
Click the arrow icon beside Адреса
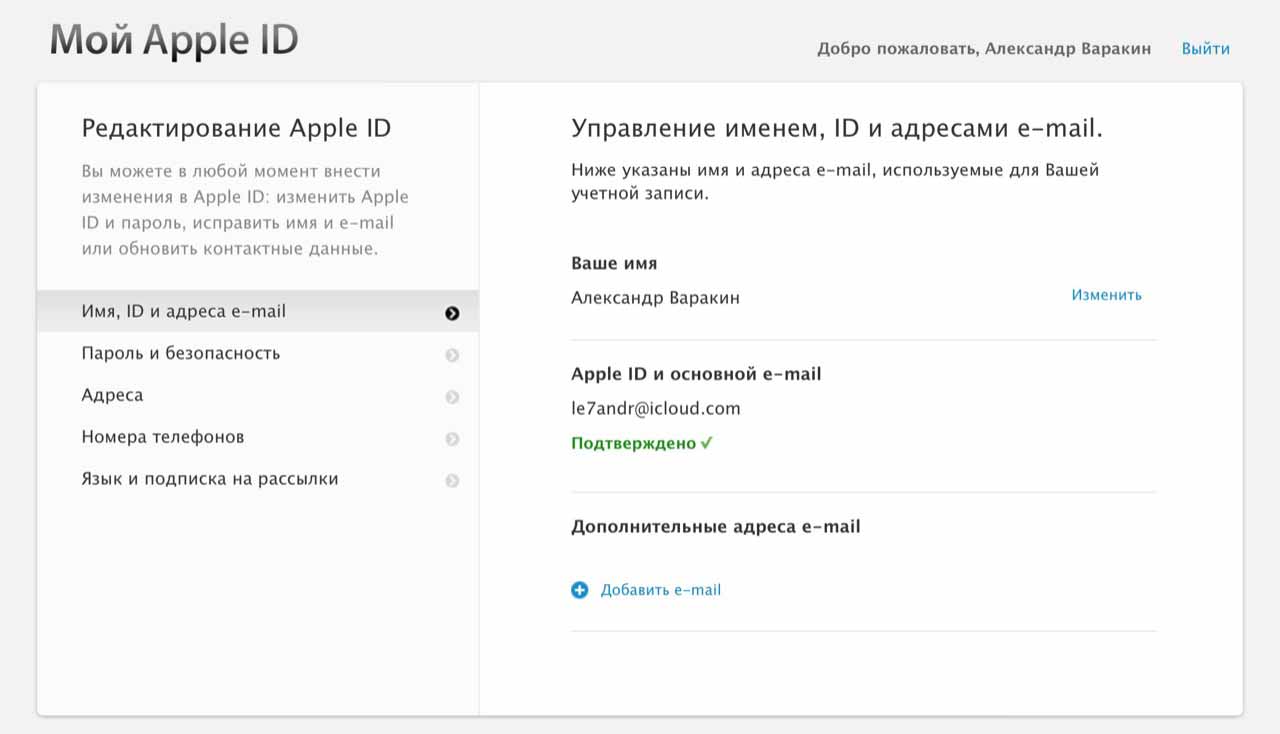point(452,397)
